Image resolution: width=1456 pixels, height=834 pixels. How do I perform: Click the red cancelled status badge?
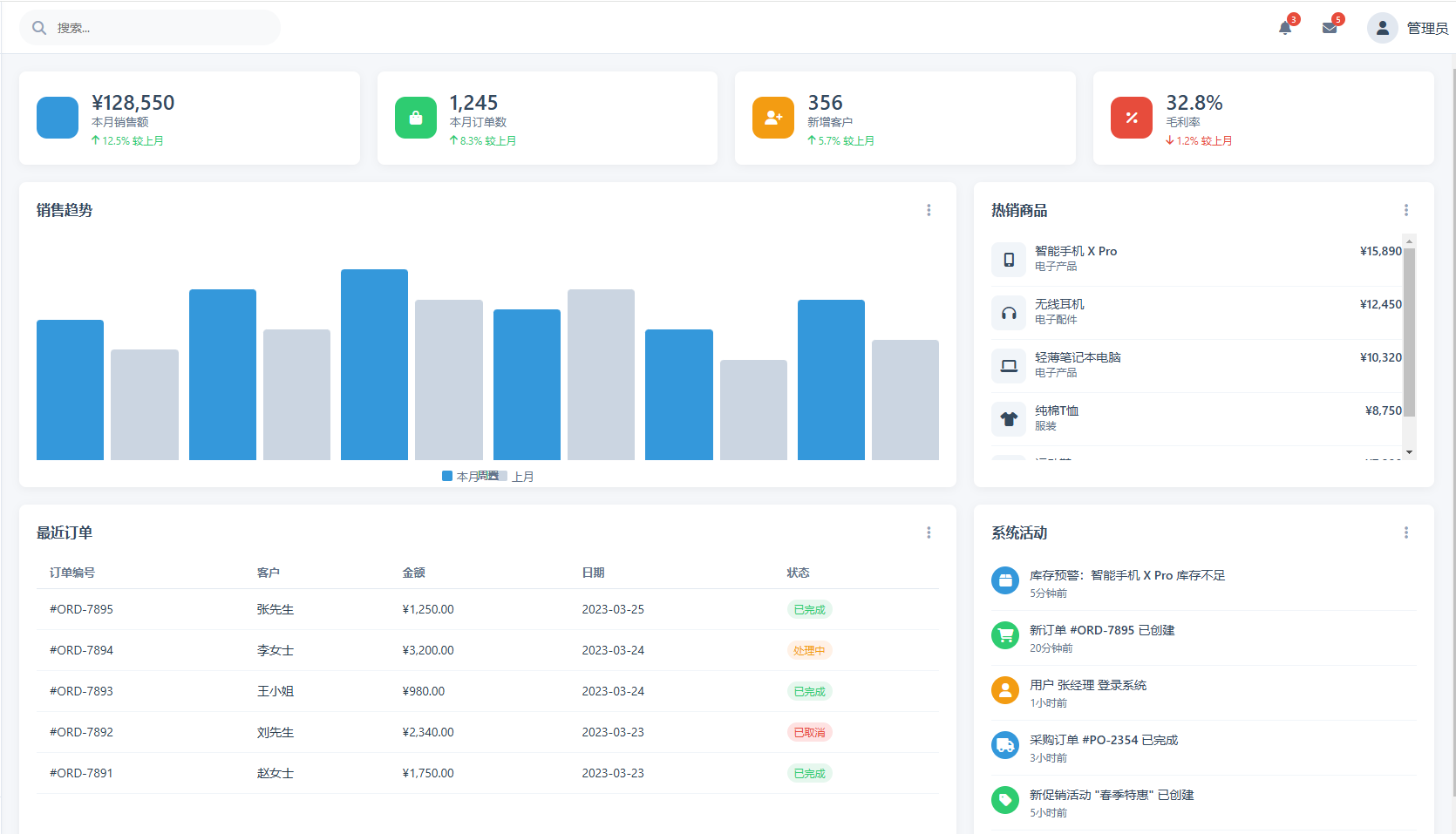(809, 732)
